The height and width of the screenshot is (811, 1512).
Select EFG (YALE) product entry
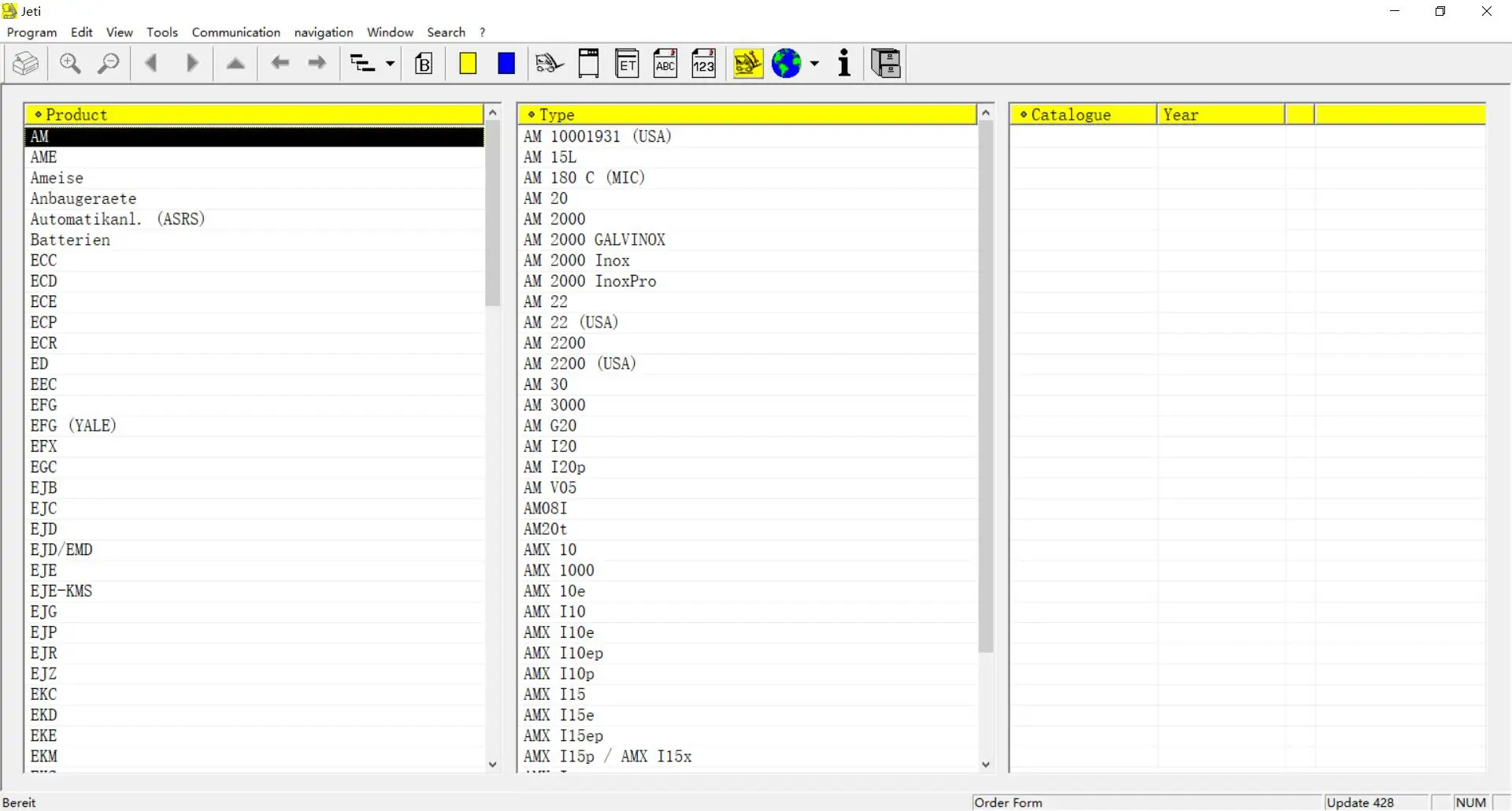click(x=254, y=426)
